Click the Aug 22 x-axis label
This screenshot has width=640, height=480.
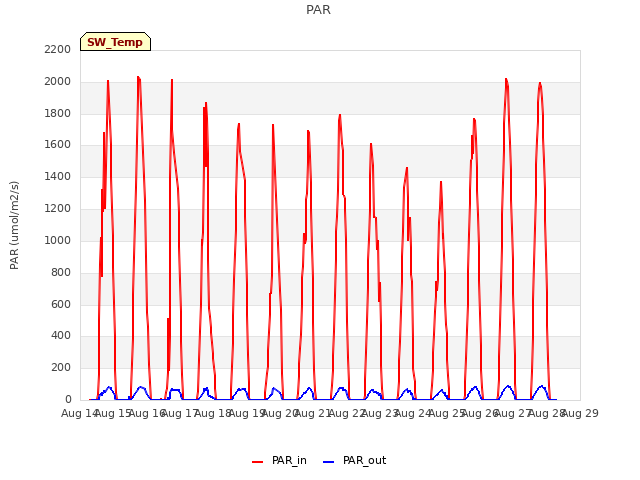pyautogui.click(x=347, y=413)
